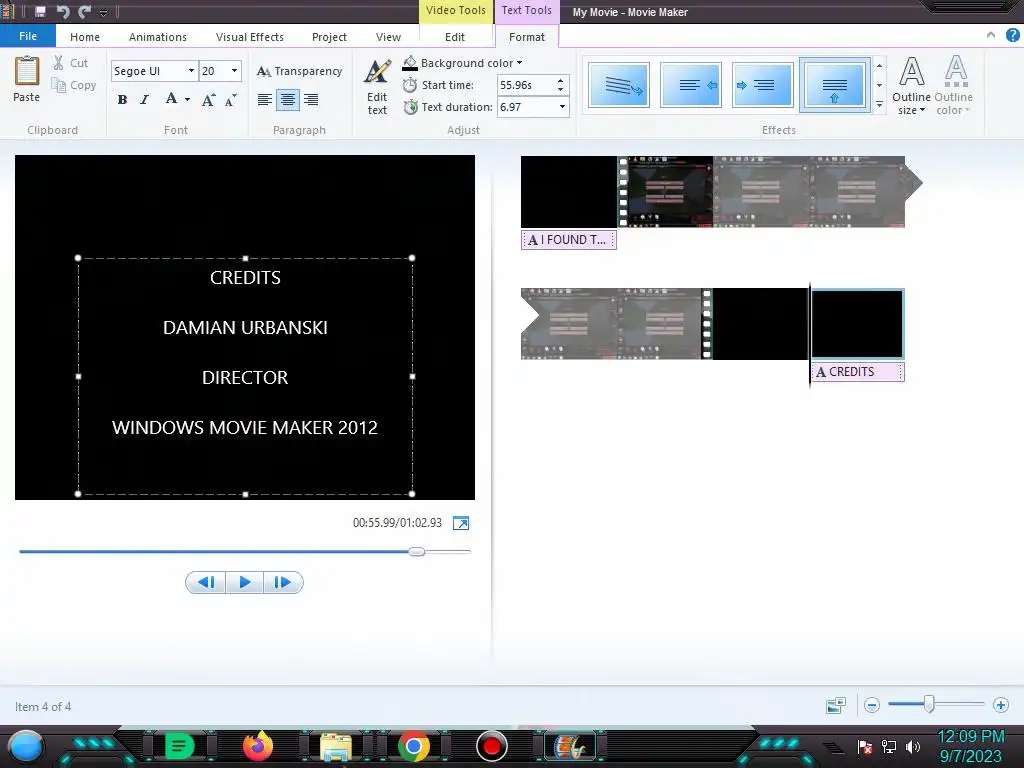1024x768 pixels.
Task: Click the font color A icon
Action: point(171,99)
